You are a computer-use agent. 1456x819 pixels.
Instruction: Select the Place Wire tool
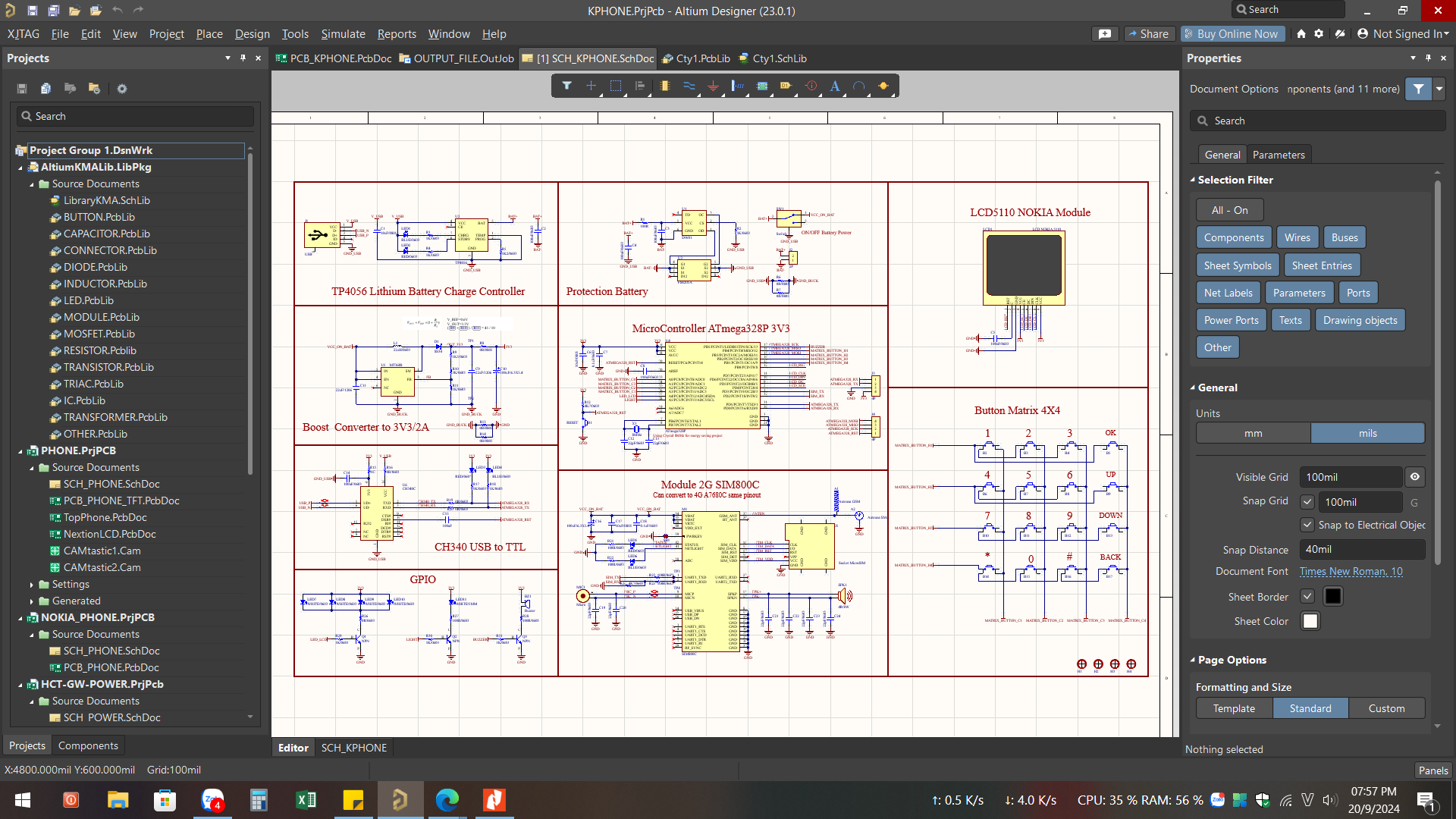coord(689,86)
